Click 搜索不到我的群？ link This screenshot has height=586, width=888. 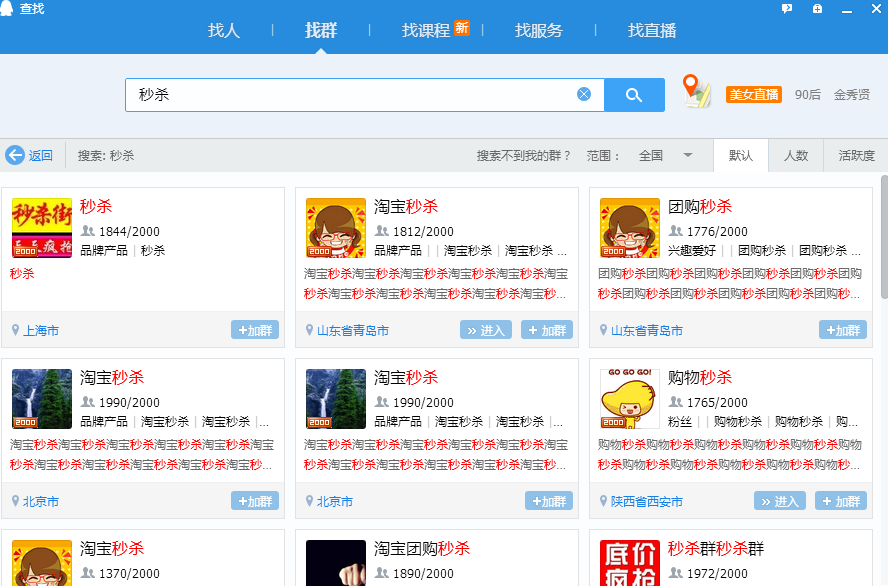523,156
